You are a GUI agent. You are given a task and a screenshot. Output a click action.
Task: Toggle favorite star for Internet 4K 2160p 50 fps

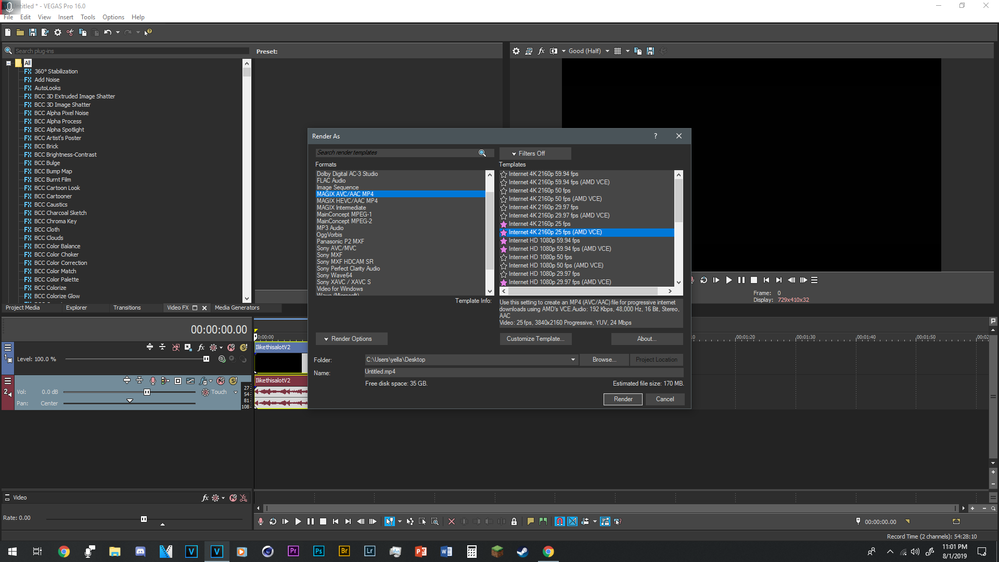503,191
